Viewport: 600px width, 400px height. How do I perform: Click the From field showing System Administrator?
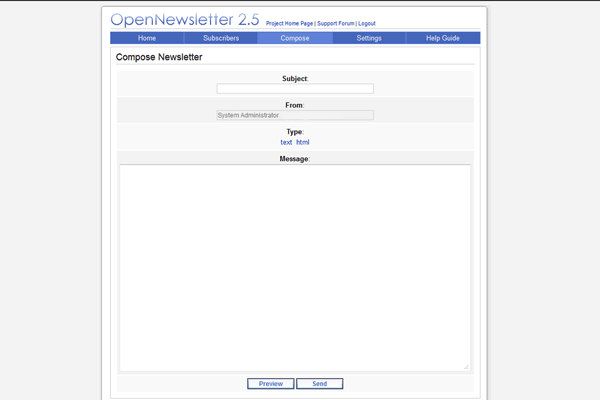pyautogui.click(x=295, y=115)
